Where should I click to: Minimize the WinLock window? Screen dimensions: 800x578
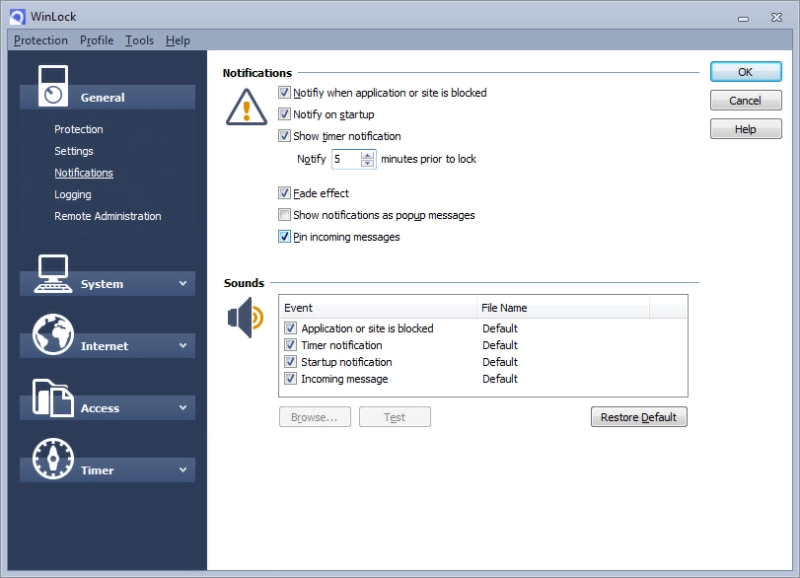[x=743, y=18]
